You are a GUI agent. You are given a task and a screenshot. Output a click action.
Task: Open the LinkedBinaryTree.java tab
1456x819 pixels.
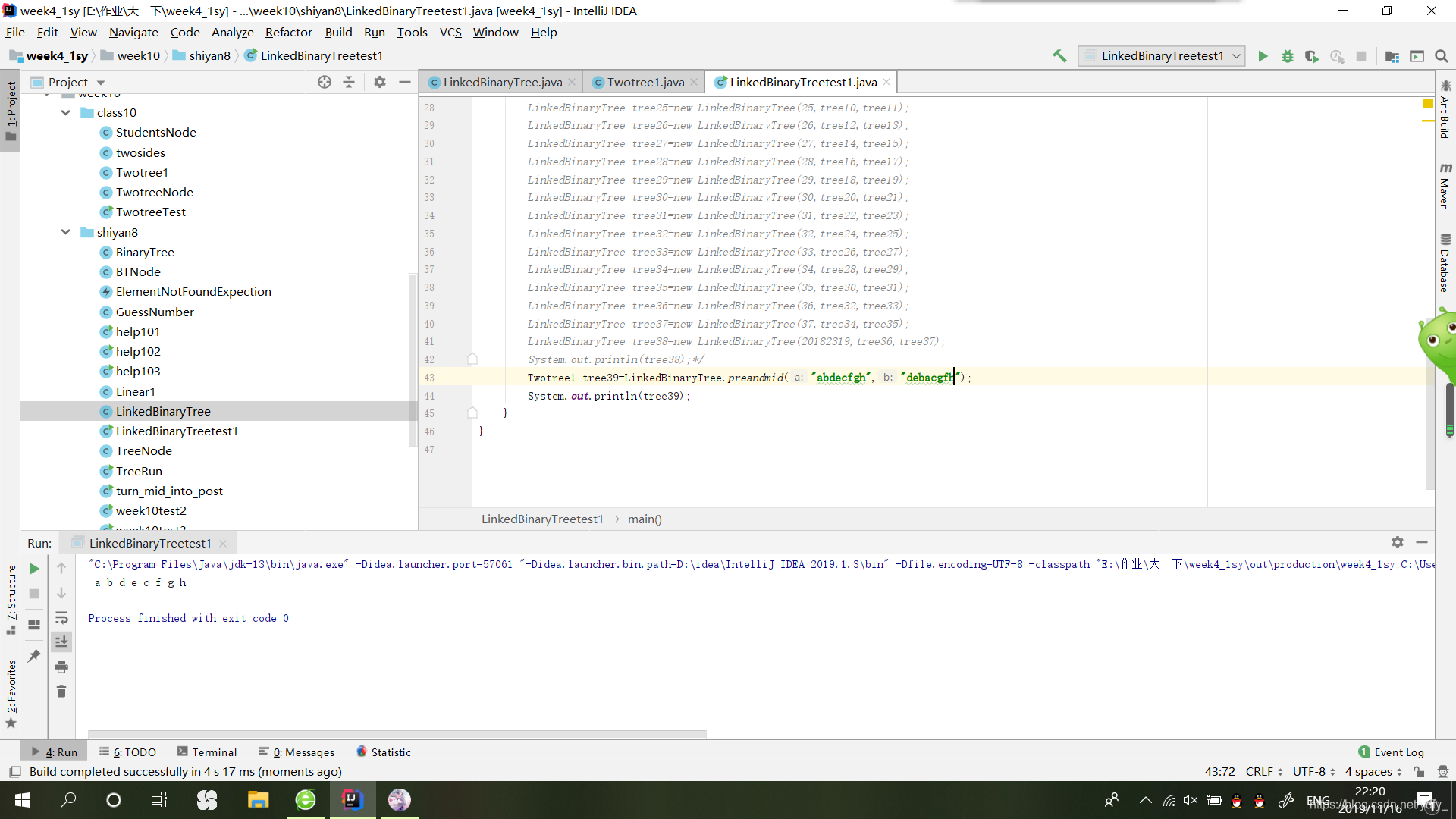(500, 82)
